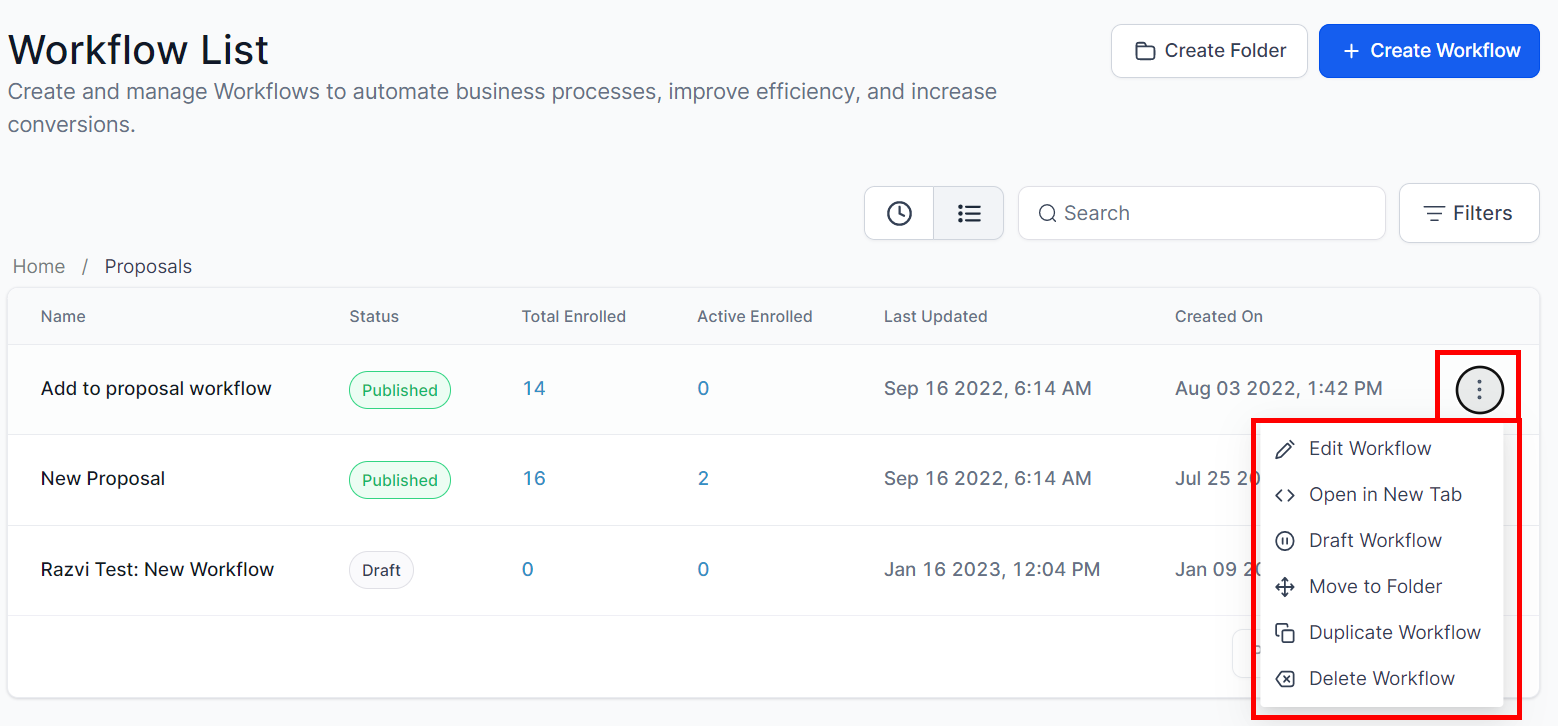Click total enrolled count 16
The width and height of the screenshot is (1558, 726).
point(534,479)
